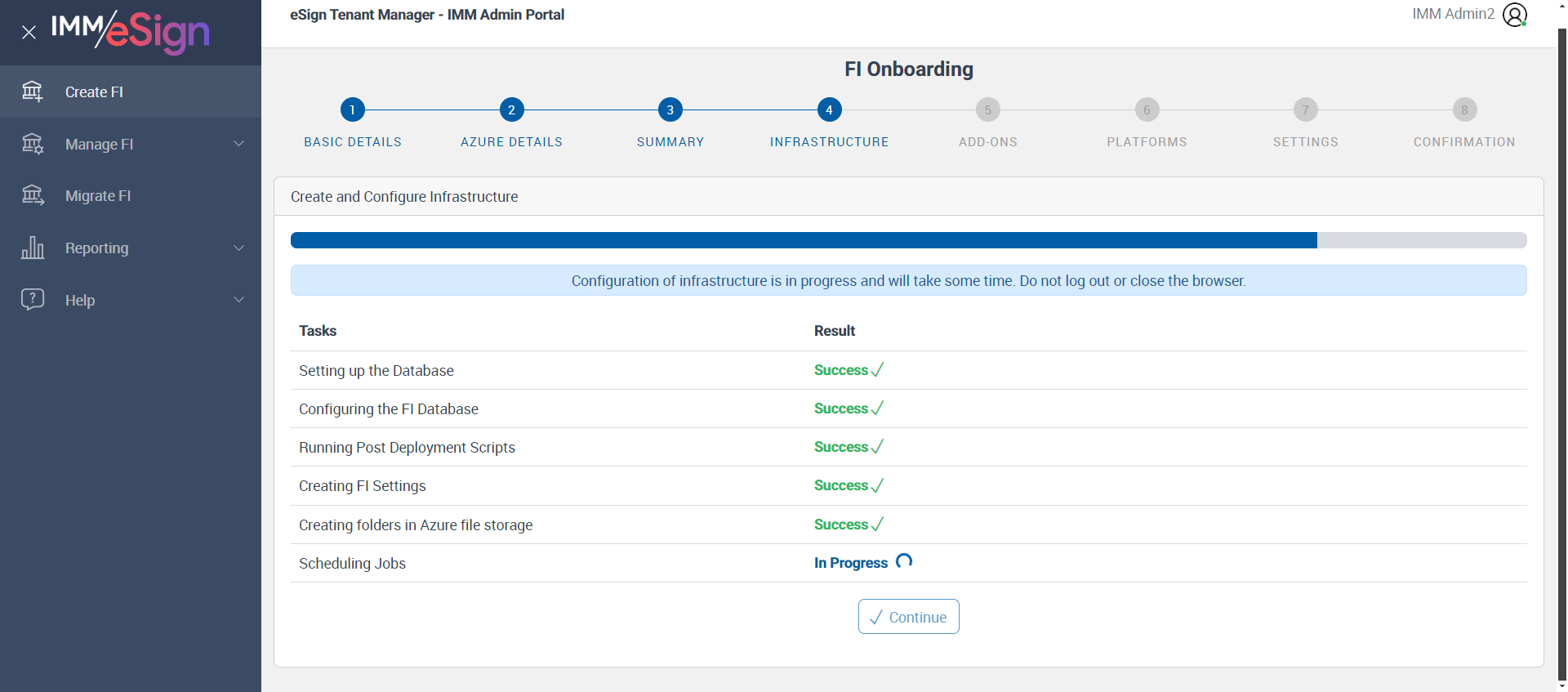
Task: Click the Help question mark icon
Action: (x=33, y=299)
